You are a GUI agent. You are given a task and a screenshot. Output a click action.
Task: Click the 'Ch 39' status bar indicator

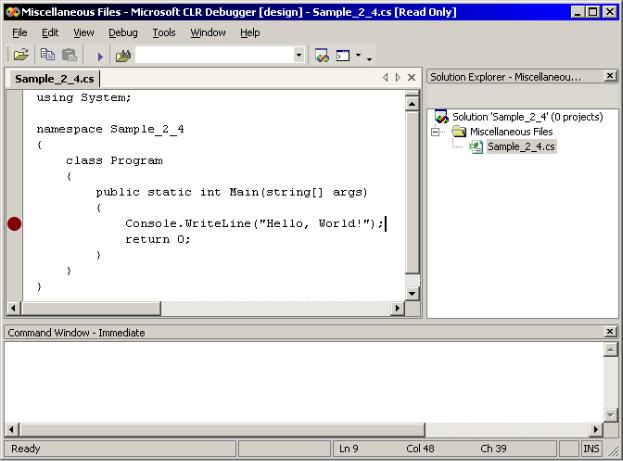[x=493, y=449]
